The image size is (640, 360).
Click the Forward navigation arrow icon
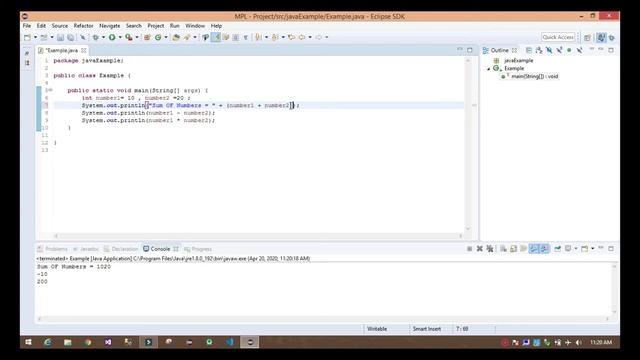(x=319, y=37)
